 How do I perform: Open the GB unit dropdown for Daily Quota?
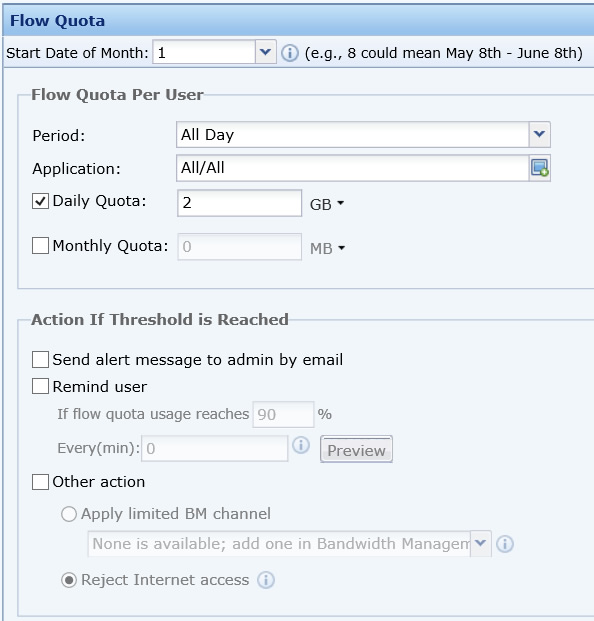click(x=327, y=204)
